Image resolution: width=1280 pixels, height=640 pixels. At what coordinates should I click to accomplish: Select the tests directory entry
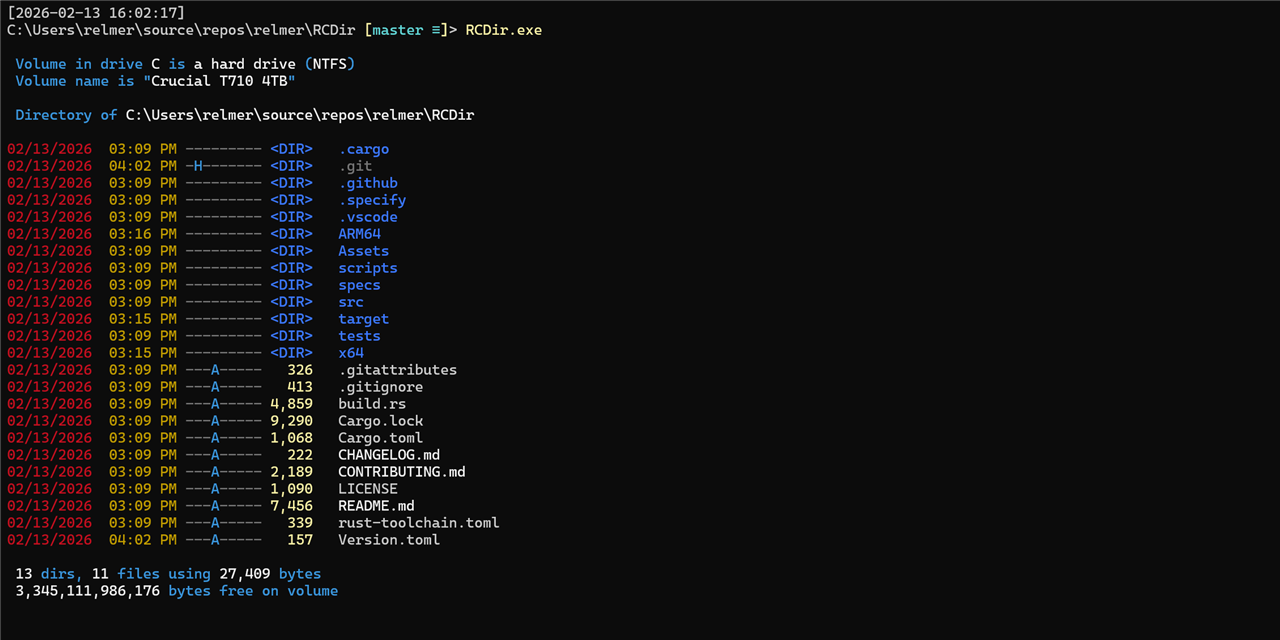[359, 336]
